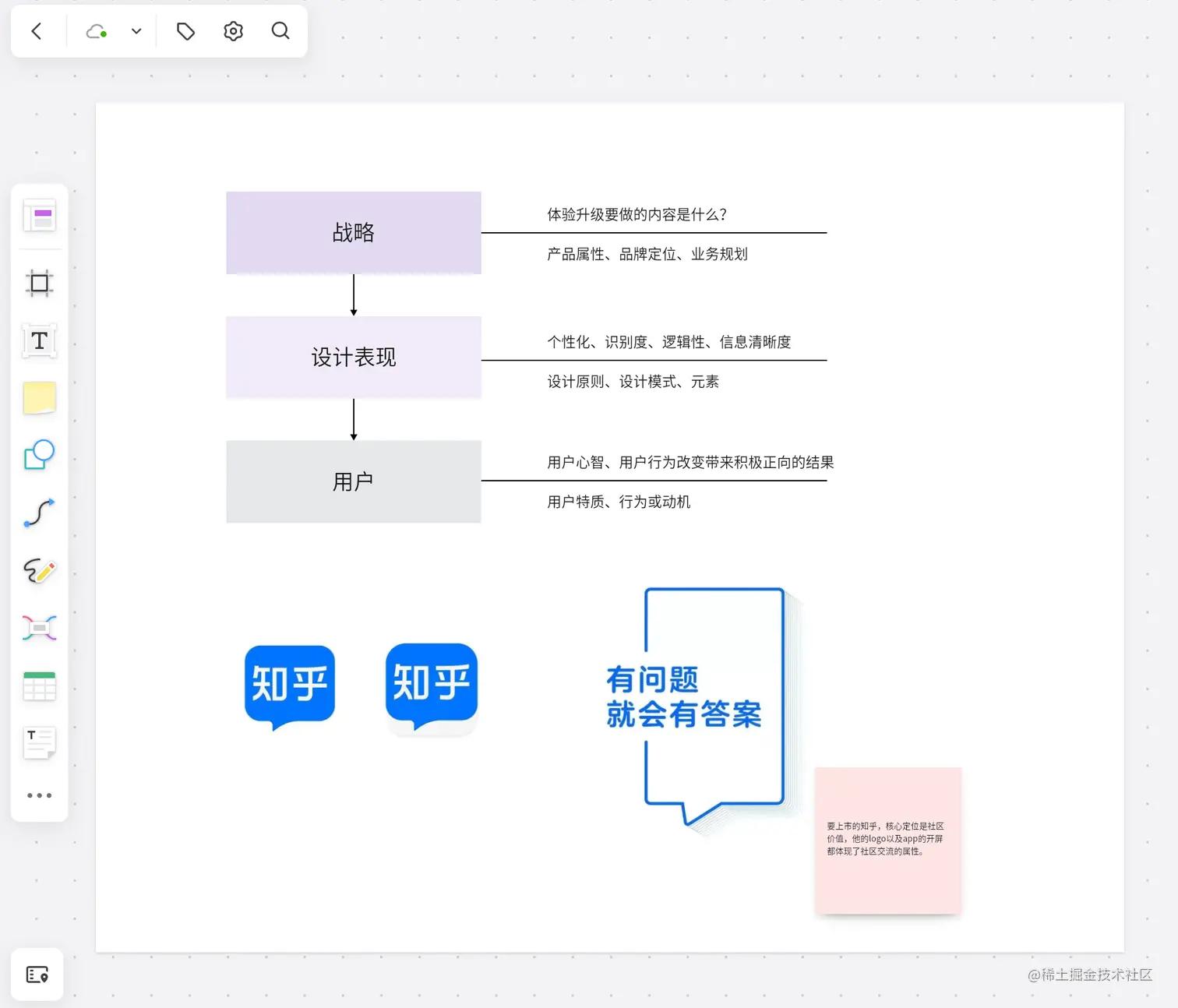
Task: Select the gray 用户 box
Action: click(354, 482)
